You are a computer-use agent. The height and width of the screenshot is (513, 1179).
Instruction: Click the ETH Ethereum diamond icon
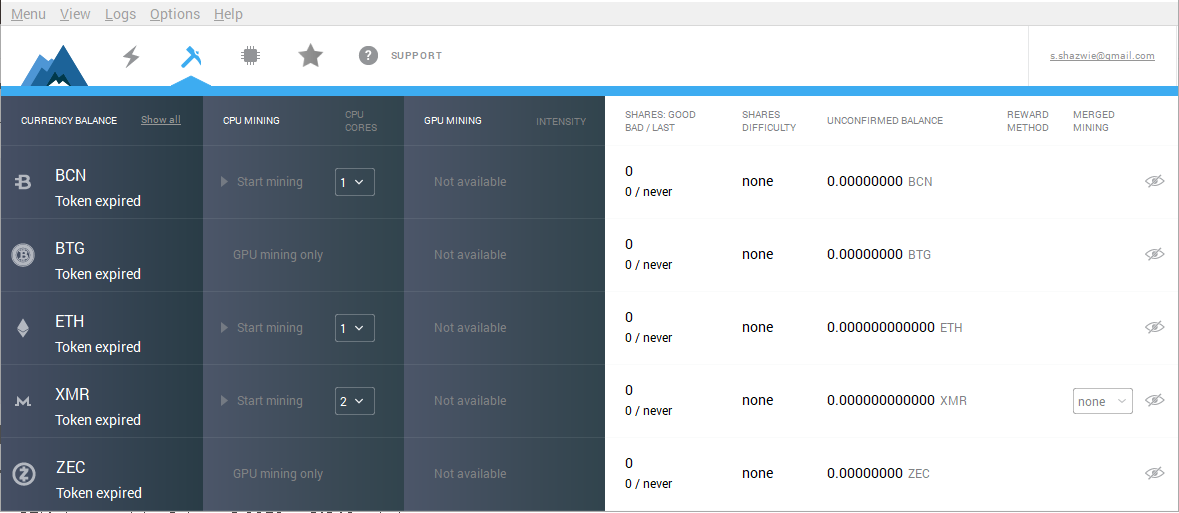pyautogui.click(x=23, y=328)
